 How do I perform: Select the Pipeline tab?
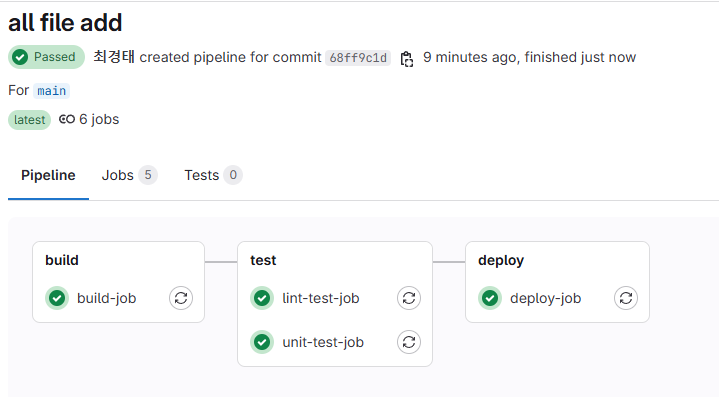(48, 175)
